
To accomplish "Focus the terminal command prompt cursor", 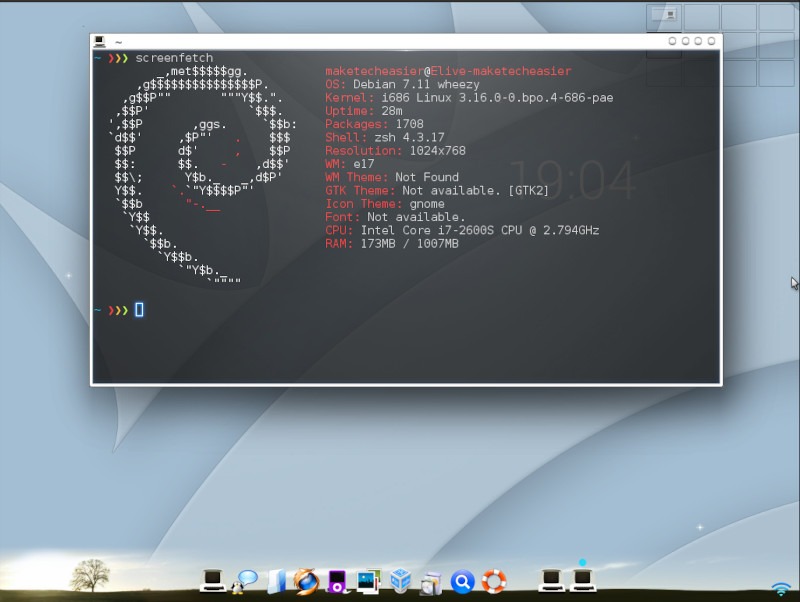I will pos(139,310).
